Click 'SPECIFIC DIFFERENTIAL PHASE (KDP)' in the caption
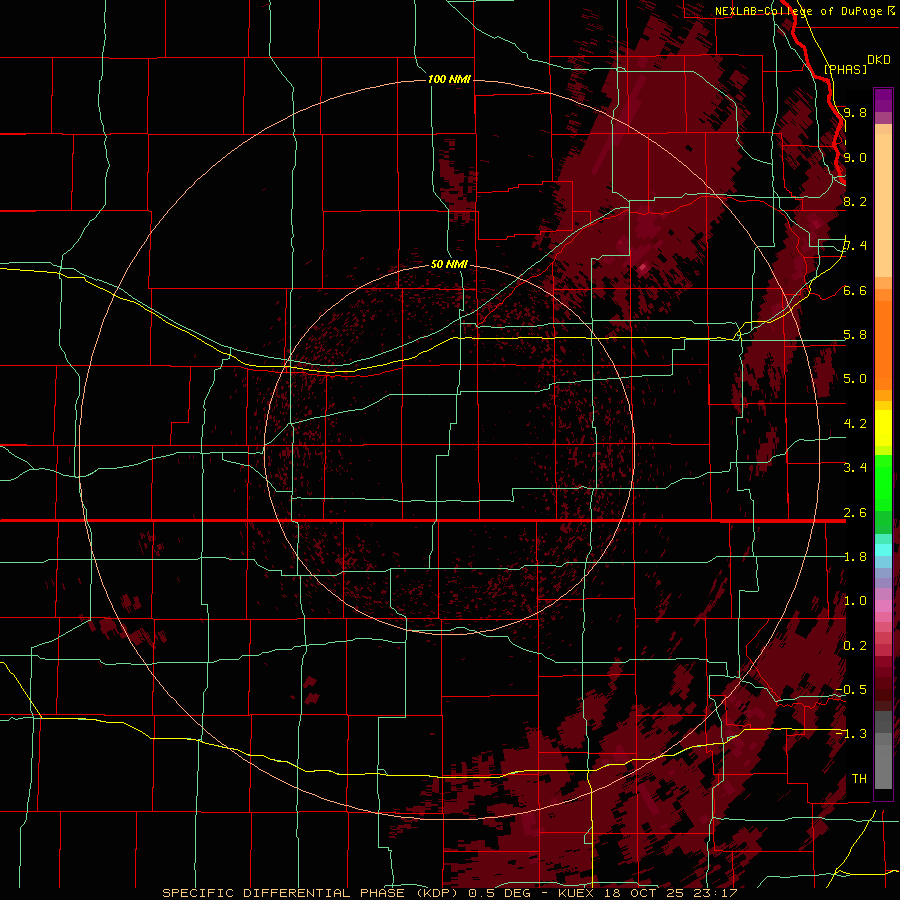Viewport: 900px width, 900px height. 310,893
